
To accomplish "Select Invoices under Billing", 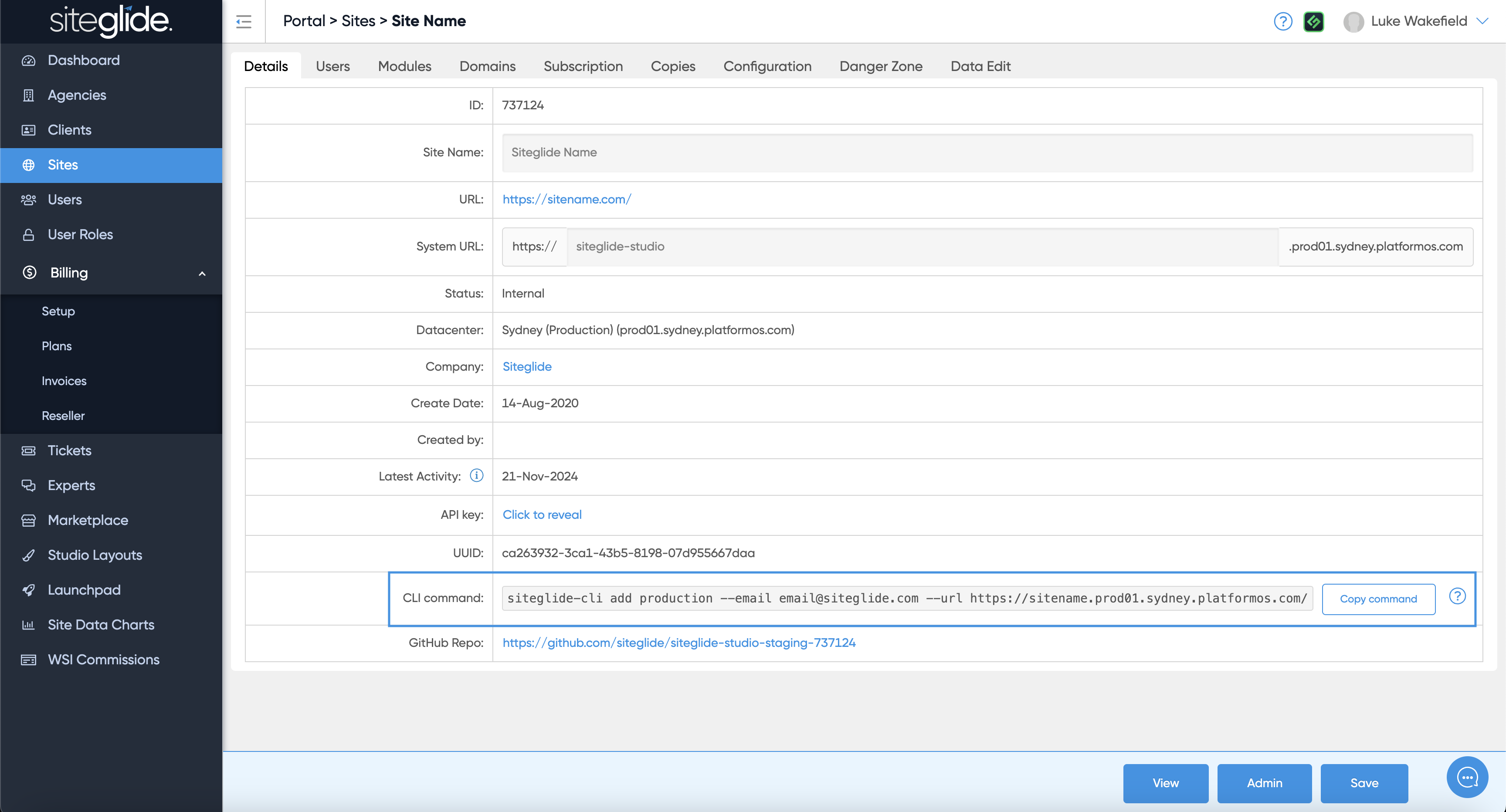I will (x=64, y=381).
